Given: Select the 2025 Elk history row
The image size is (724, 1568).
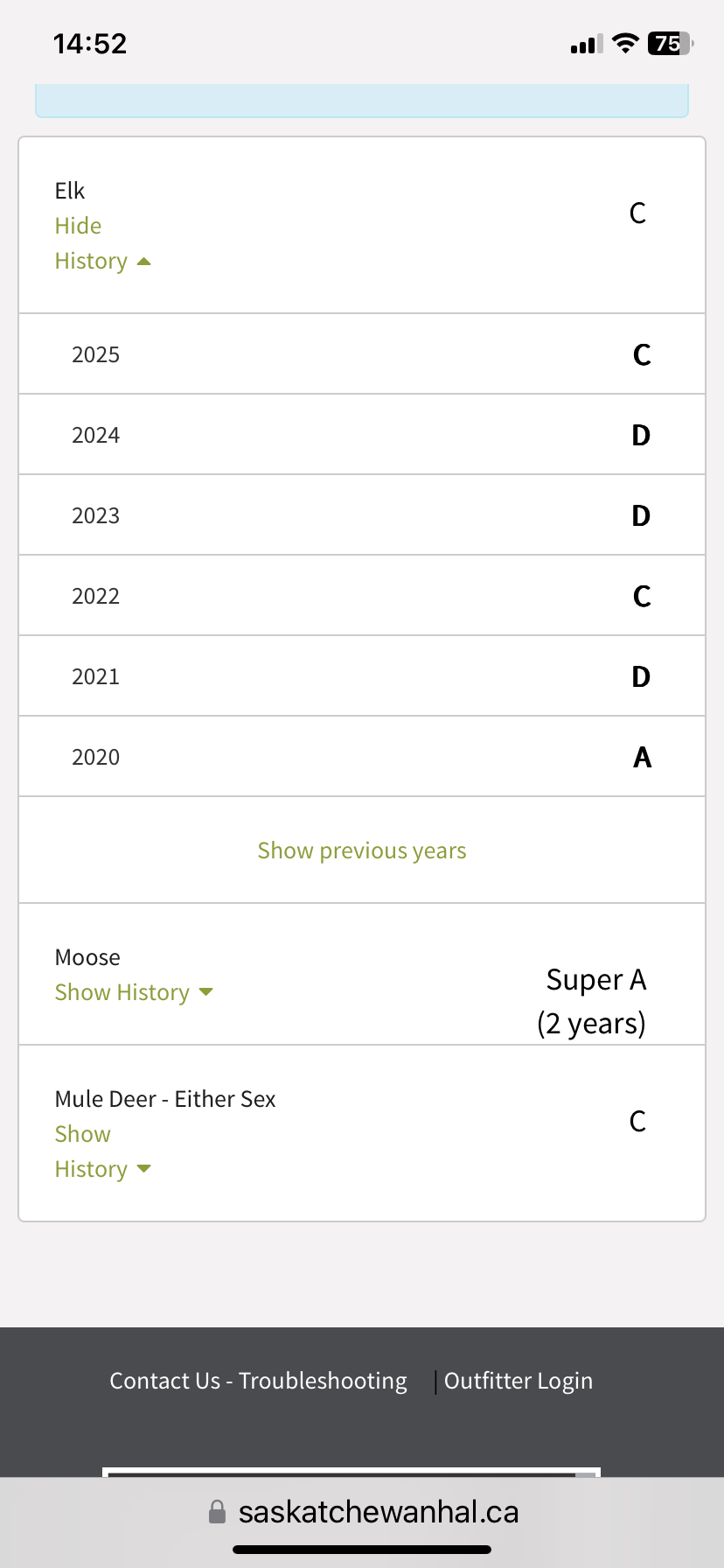Looking at the screenshot, I should click(361, 354).
